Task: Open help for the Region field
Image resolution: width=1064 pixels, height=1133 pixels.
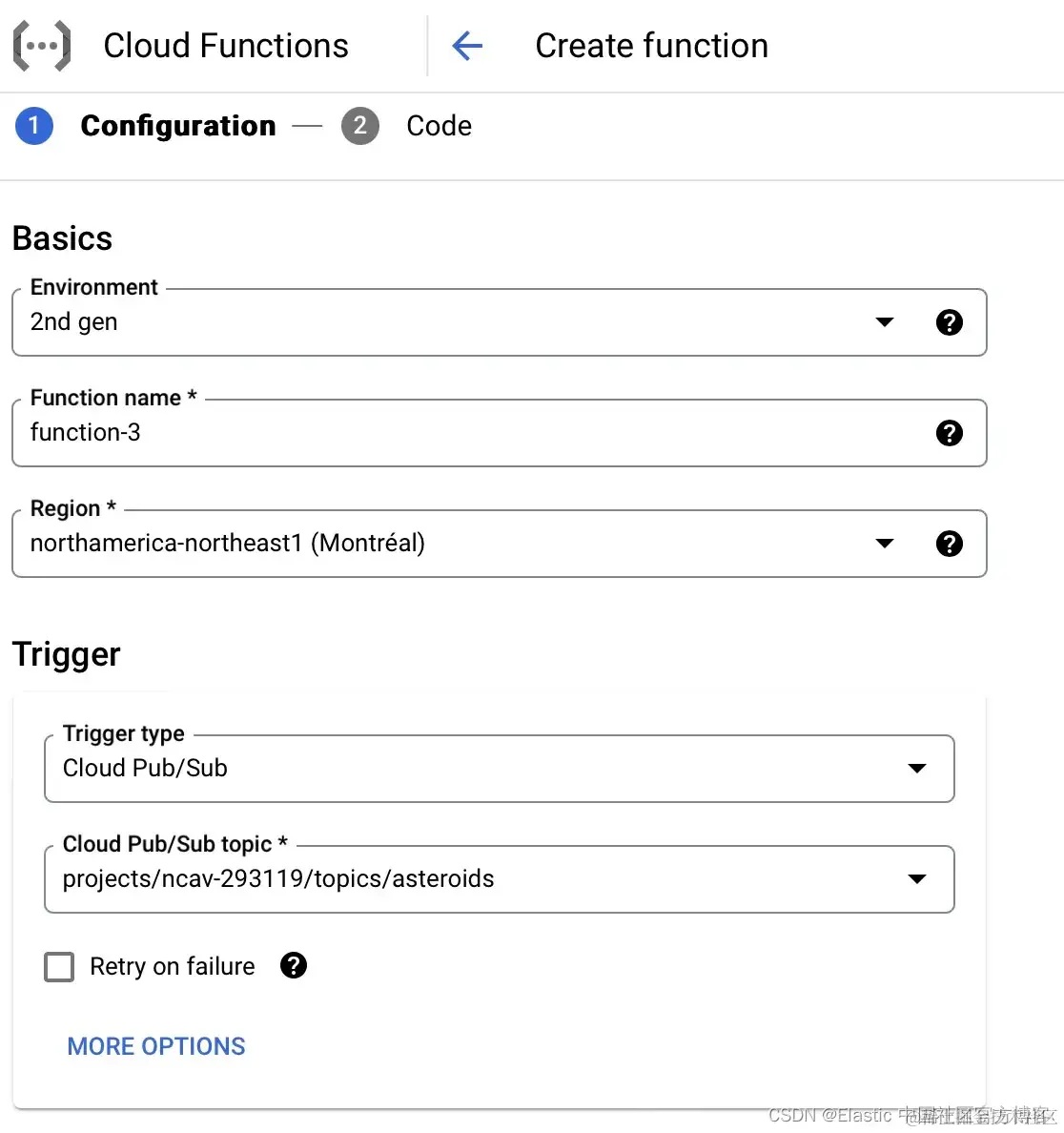Action: tap(949, 544)
